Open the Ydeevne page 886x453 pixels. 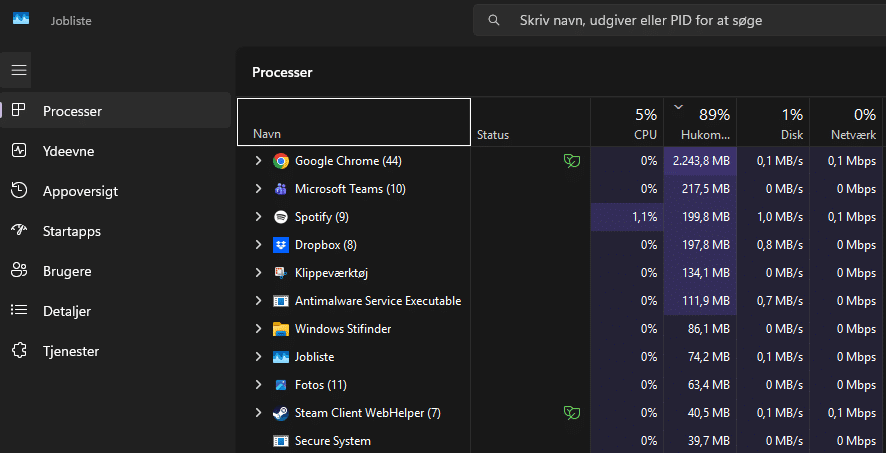click(116, 150)
